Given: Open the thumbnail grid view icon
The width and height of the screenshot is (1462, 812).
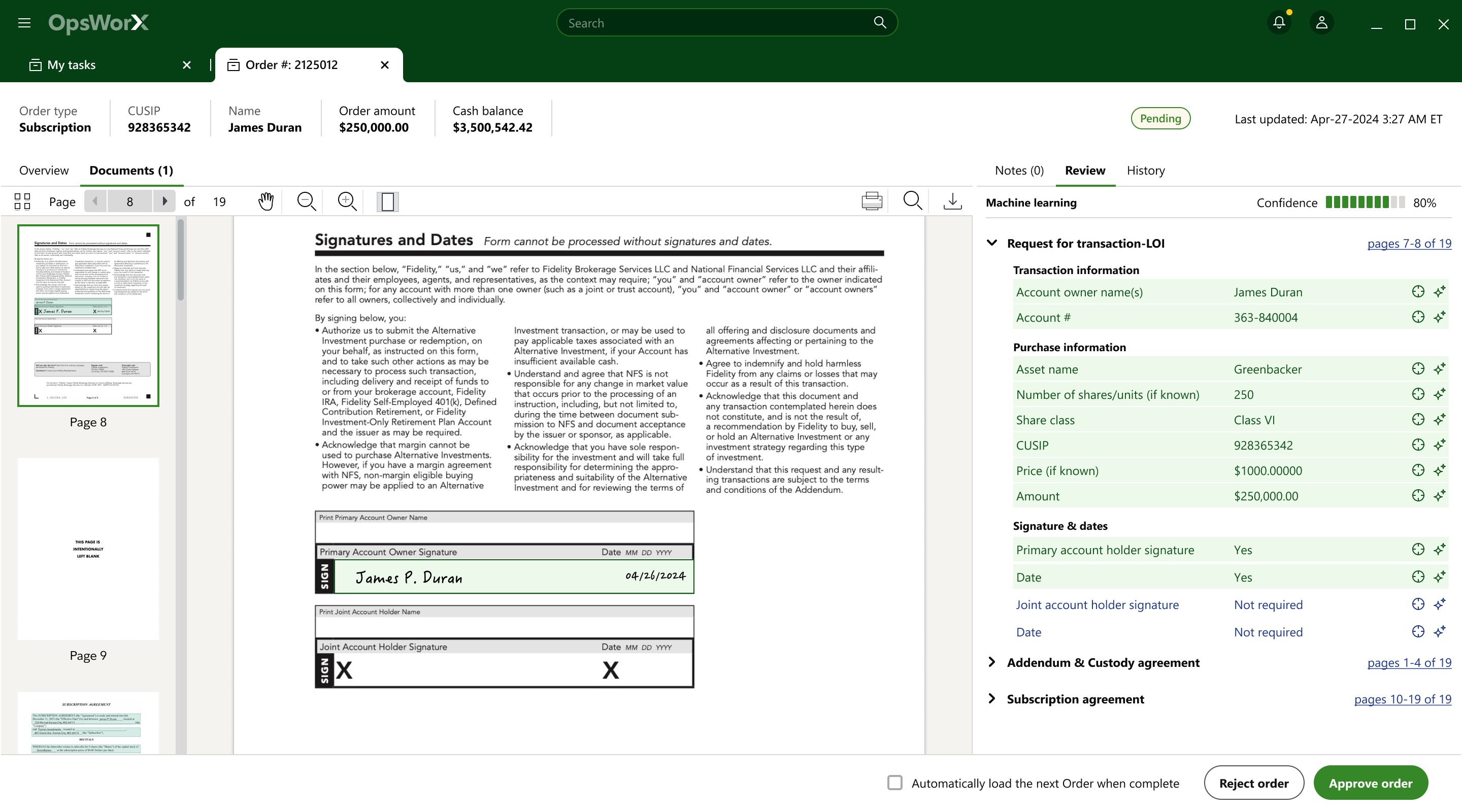Looking at the screenshot, I should [22, 201].
